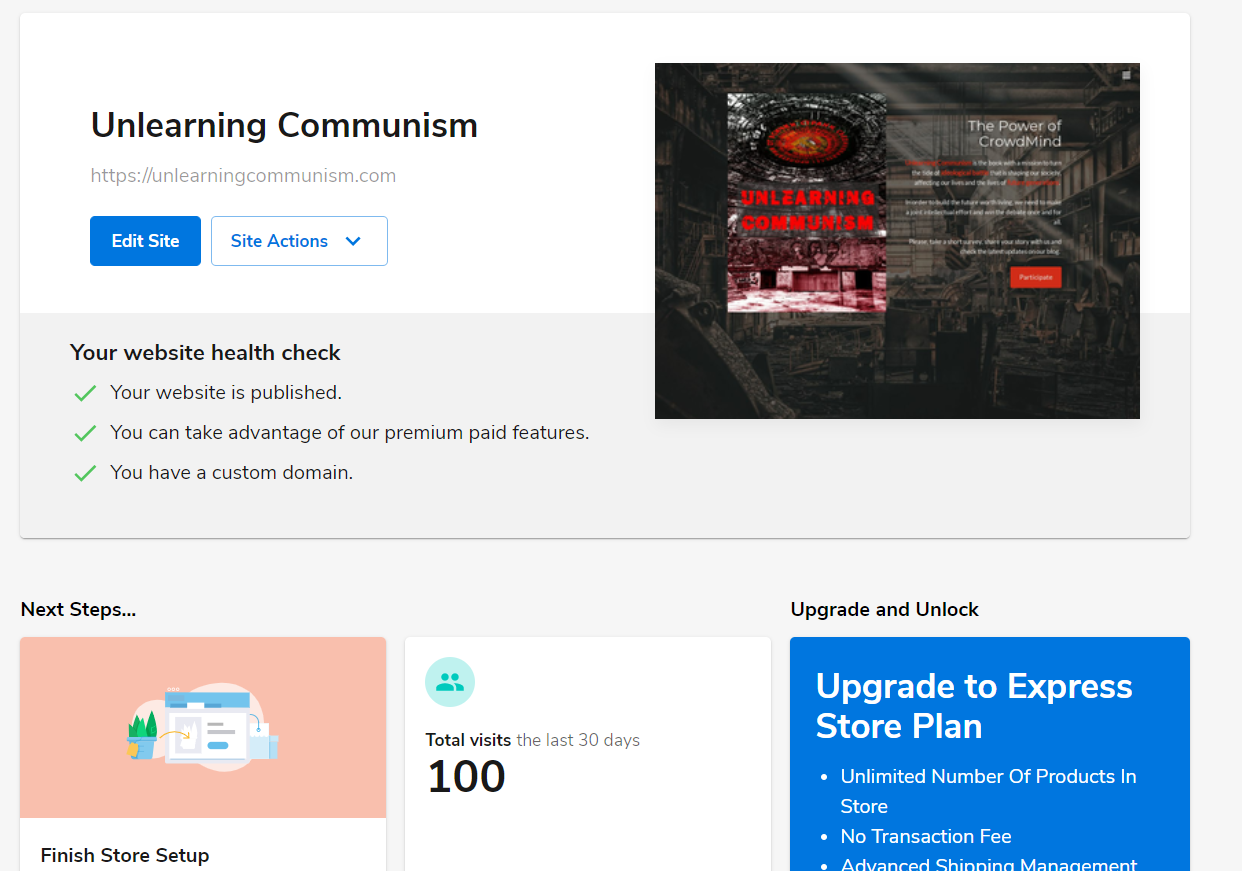Click the small icon in thumbnail's top-right corner
The width and height of the screenshot is (1242, 871).
pyautogui.click(x=1128, y=74)
